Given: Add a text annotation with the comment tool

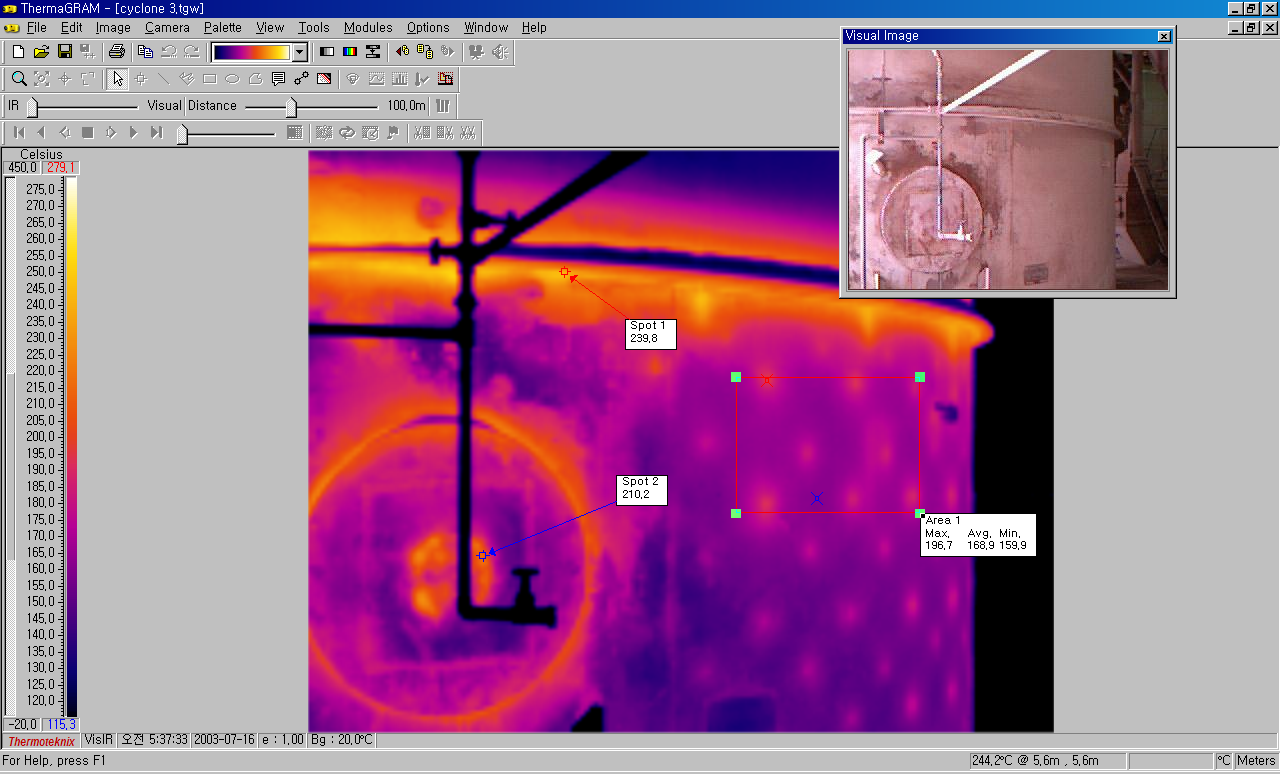Looking at the screenshot, I should (x=278, y=79).
